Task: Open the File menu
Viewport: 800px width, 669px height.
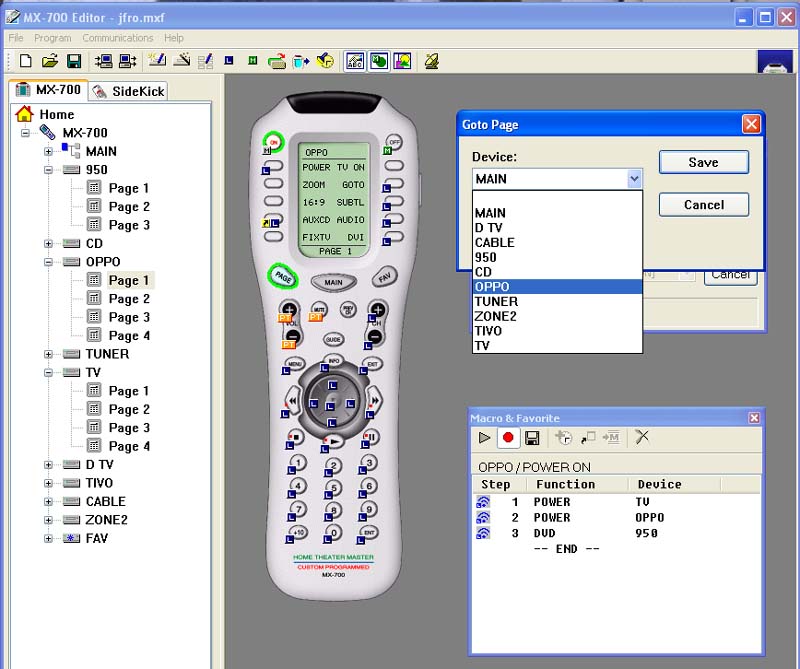Action: coord(16,38)
